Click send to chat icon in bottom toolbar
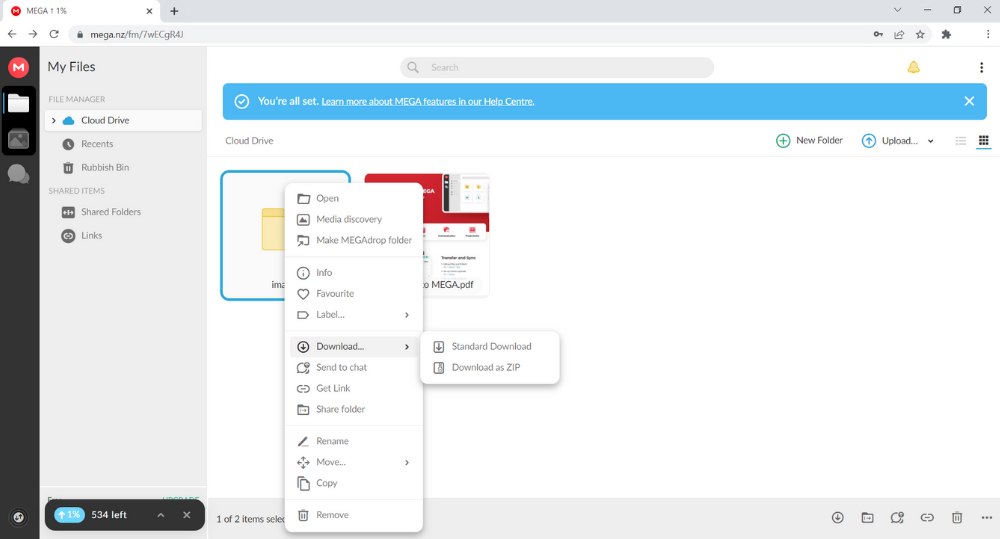 tap(897, 518)
